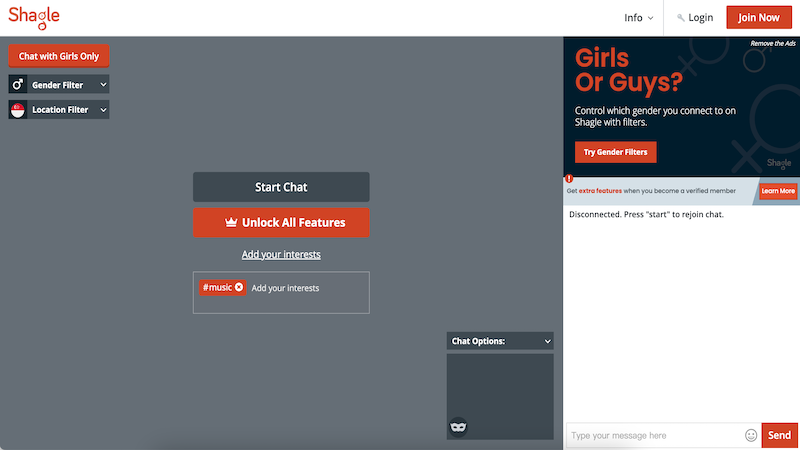Image resolution: width=800 pixels, height=450 pixels.
Task: Click the Shagle logo
Action: (x=34, y=18)
